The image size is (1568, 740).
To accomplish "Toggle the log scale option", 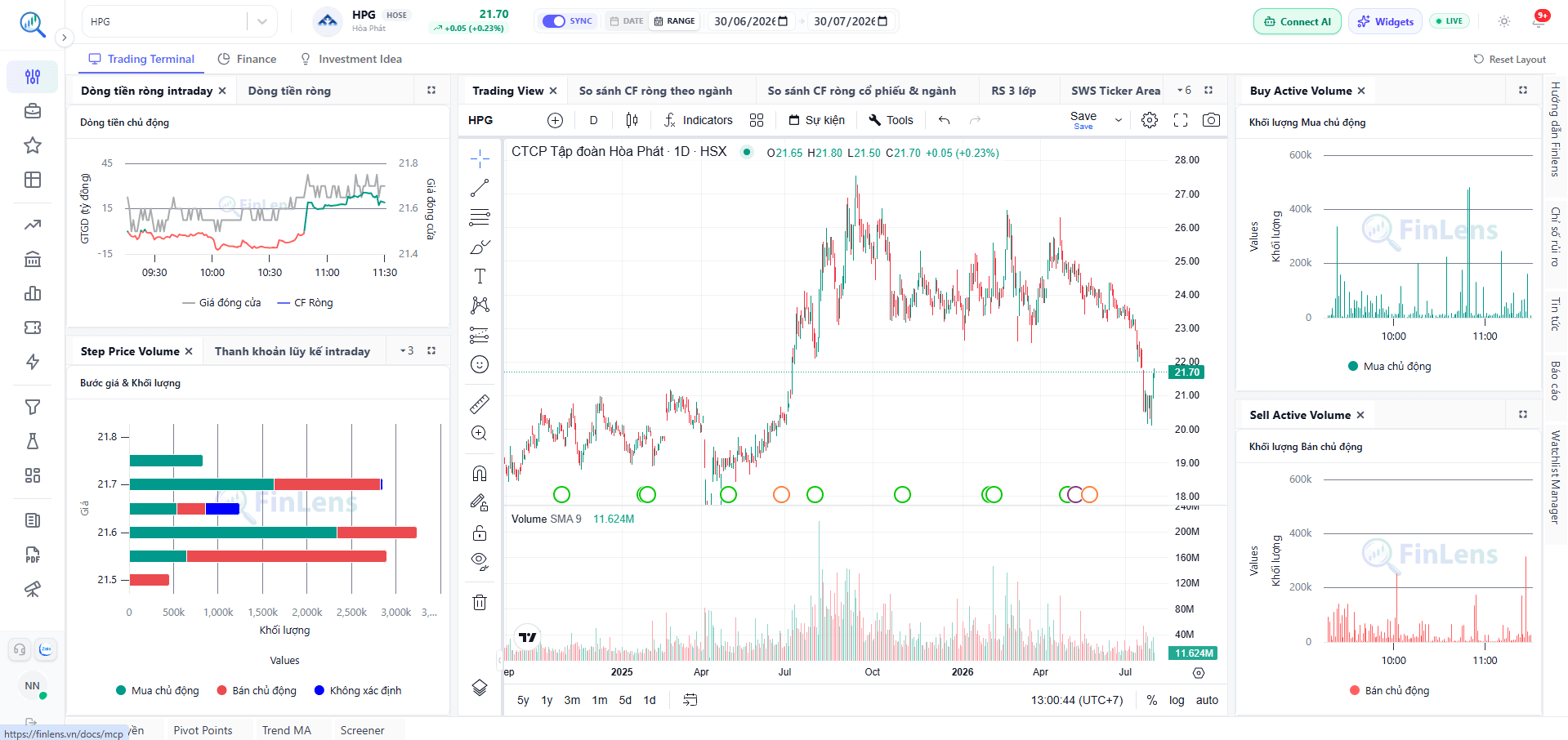I will coord(1177,700).
